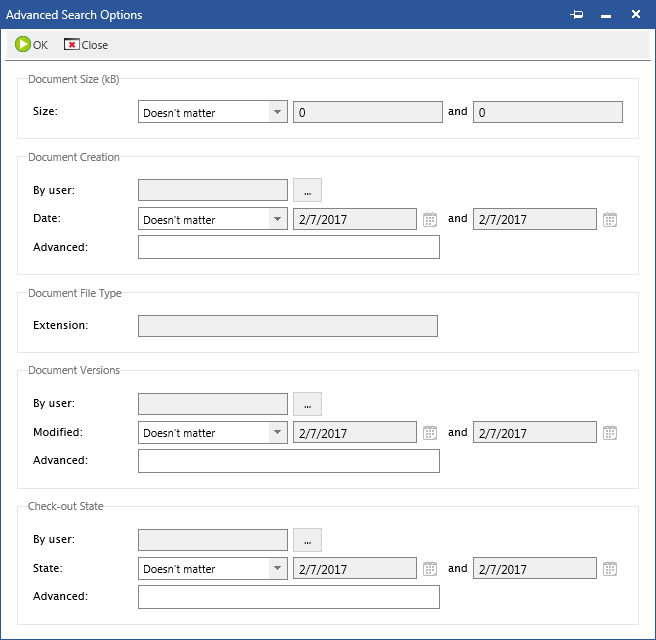Open the Document Versions end date calendar icon
The image size is (656, 640).
pyautogui.click(x=610, y=433)
